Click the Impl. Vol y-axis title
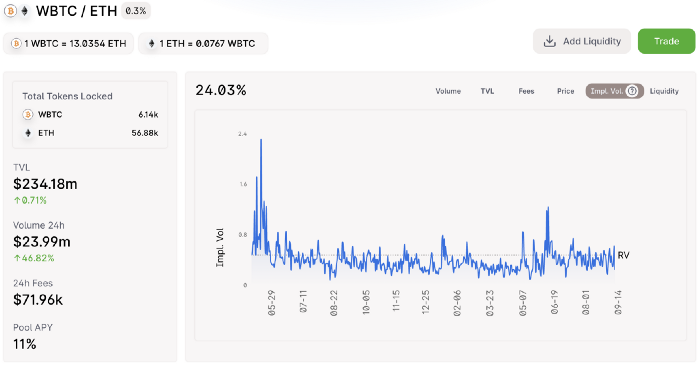 tap(220, 248)
